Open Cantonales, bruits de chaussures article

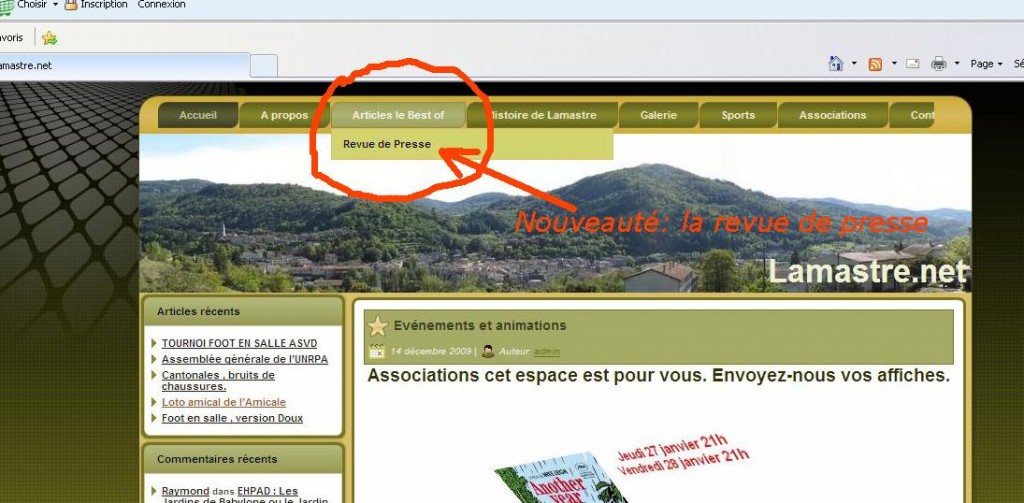pyautogui.click(x=218, y=381)
